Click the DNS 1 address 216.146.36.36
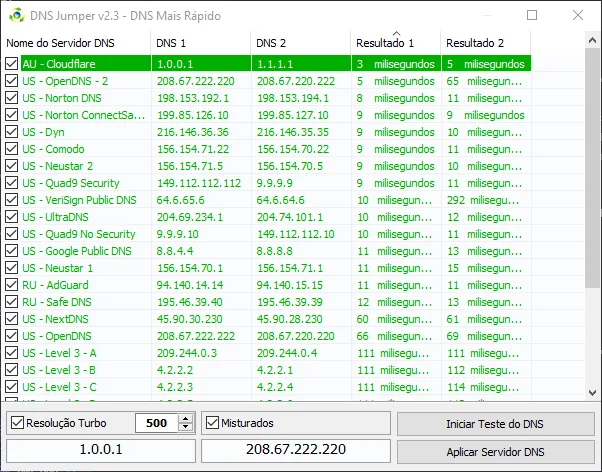The width and height of the screenshot is (602, 472). point(193,132)
